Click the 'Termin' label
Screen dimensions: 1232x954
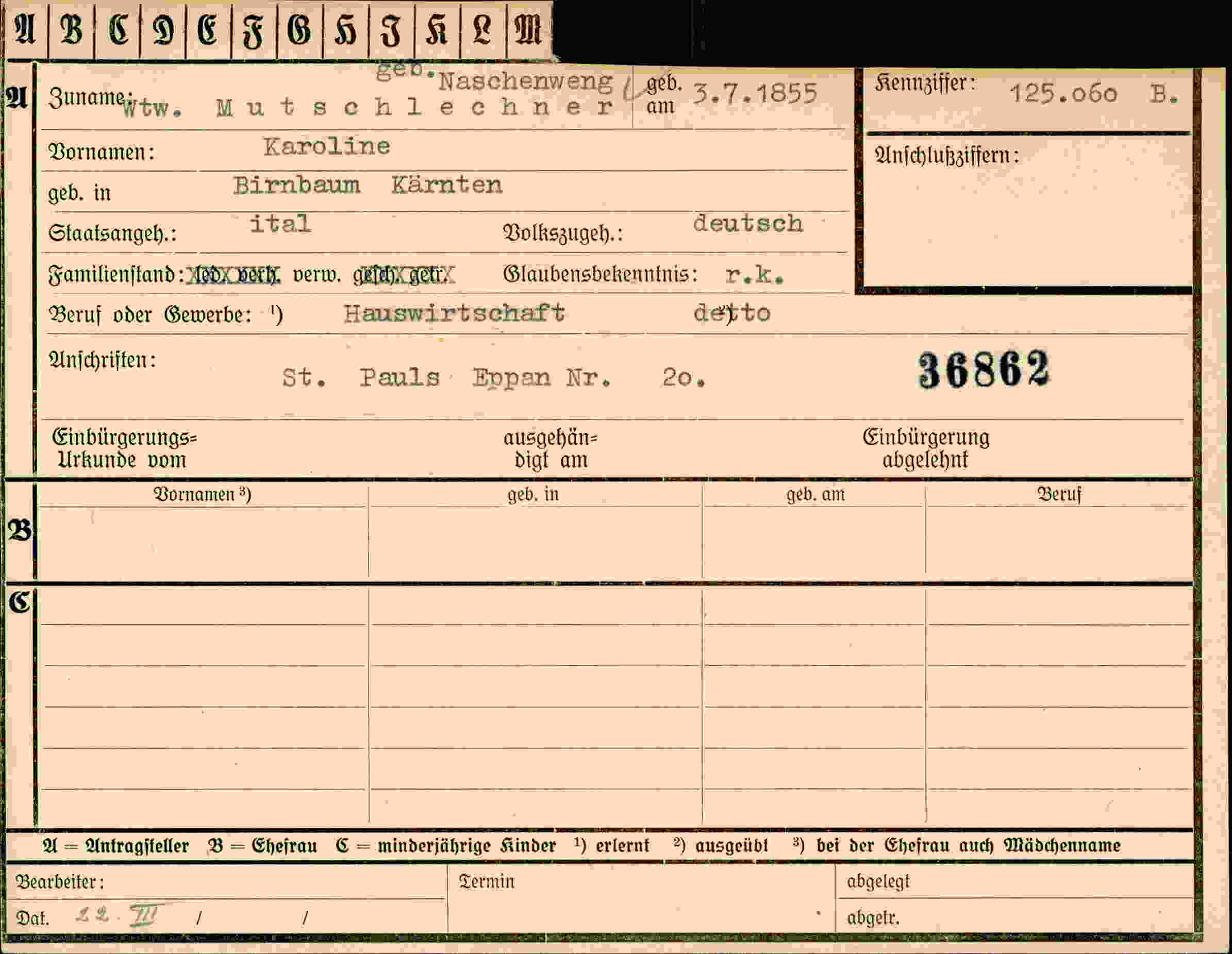click(x=486, y=881)
